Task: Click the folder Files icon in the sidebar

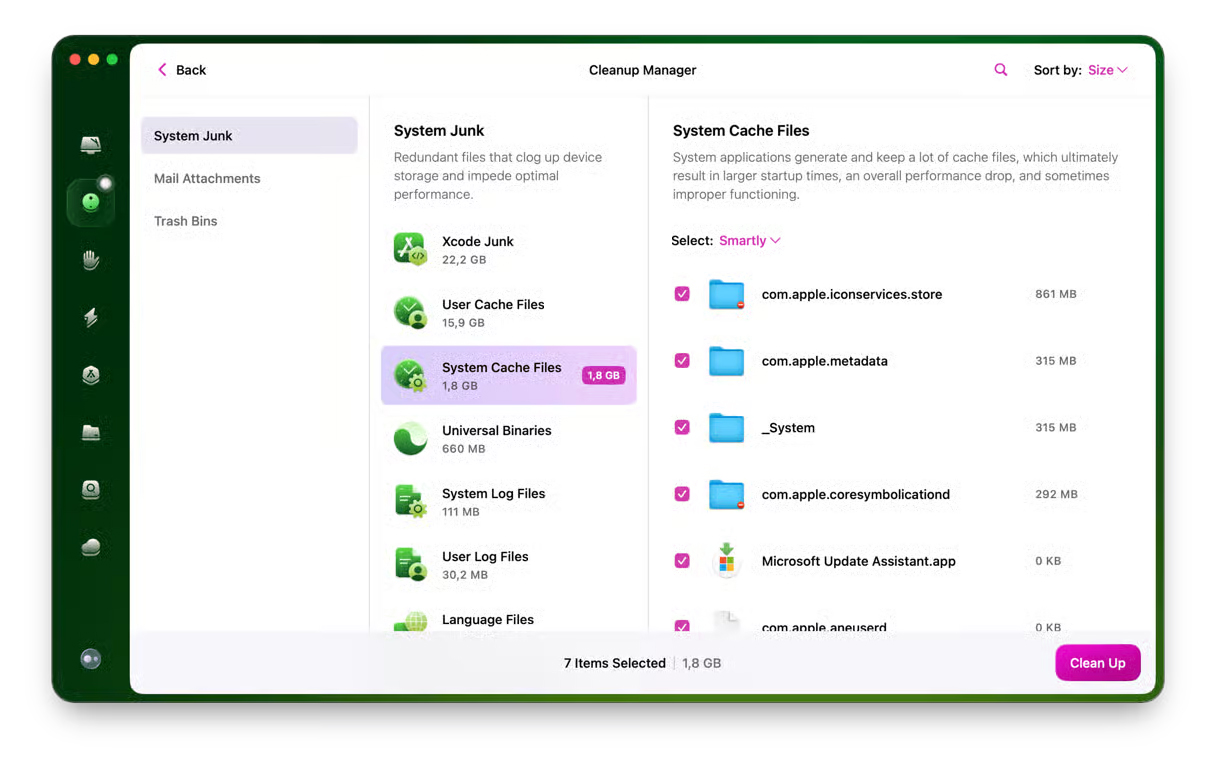Action: (91, 433)
